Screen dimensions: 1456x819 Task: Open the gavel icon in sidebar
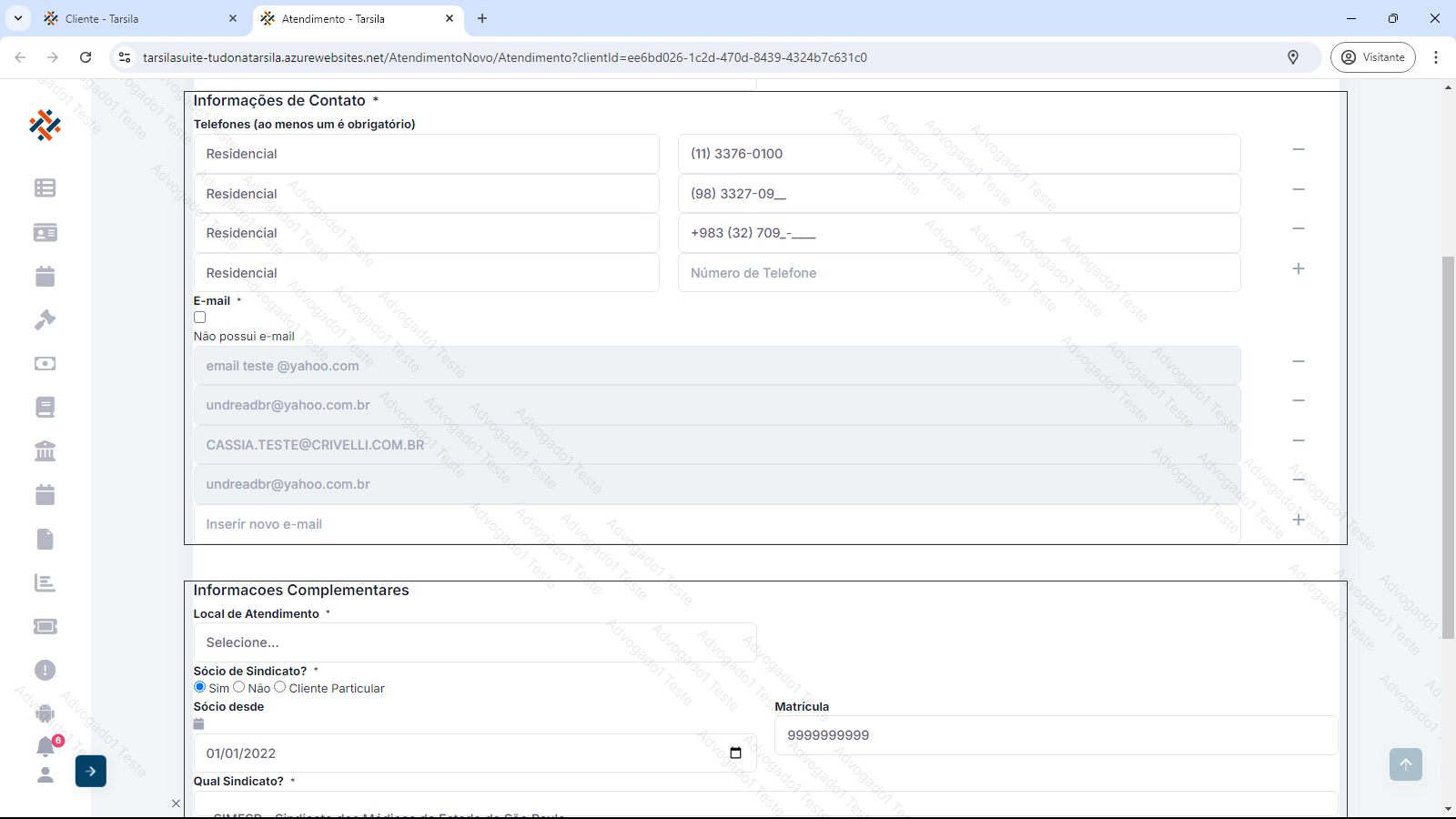[x=45, y=319]
